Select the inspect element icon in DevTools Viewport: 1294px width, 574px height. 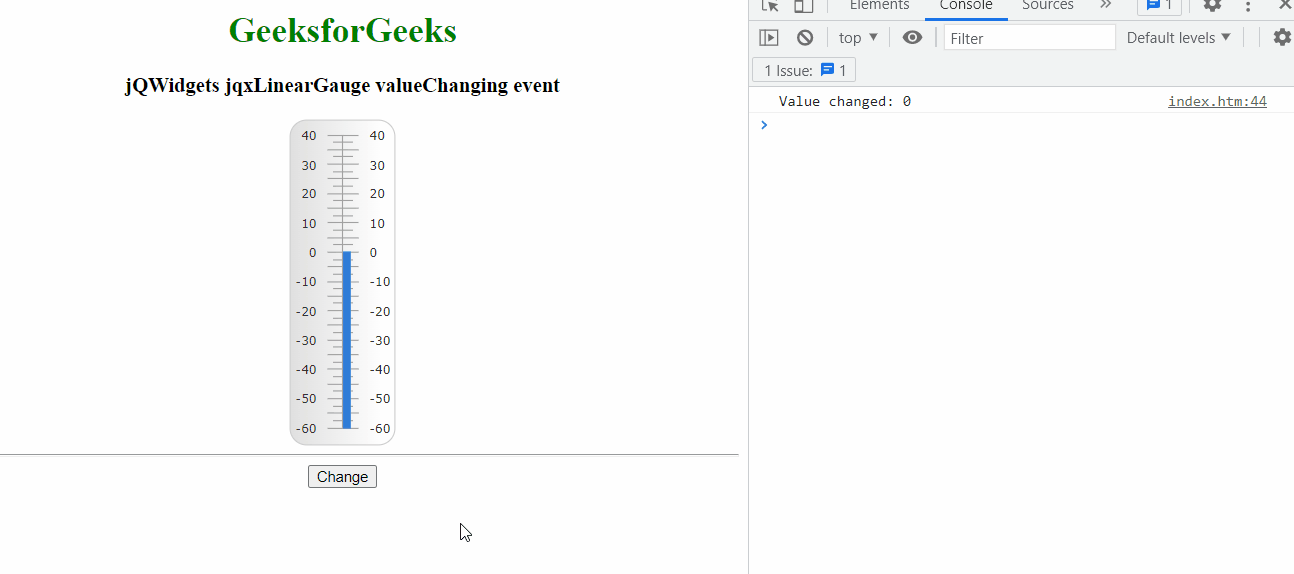pos(770,6)
